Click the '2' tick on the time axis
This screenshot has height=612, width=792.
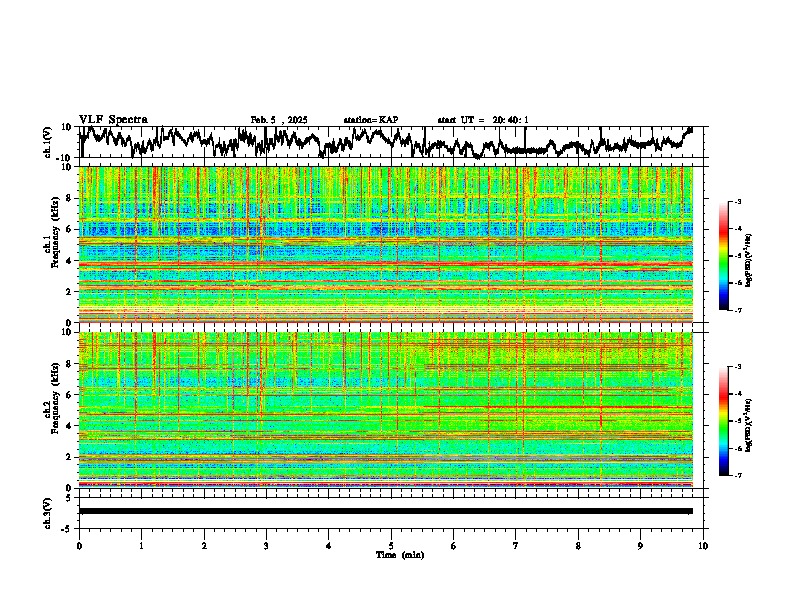pos(204,546)
